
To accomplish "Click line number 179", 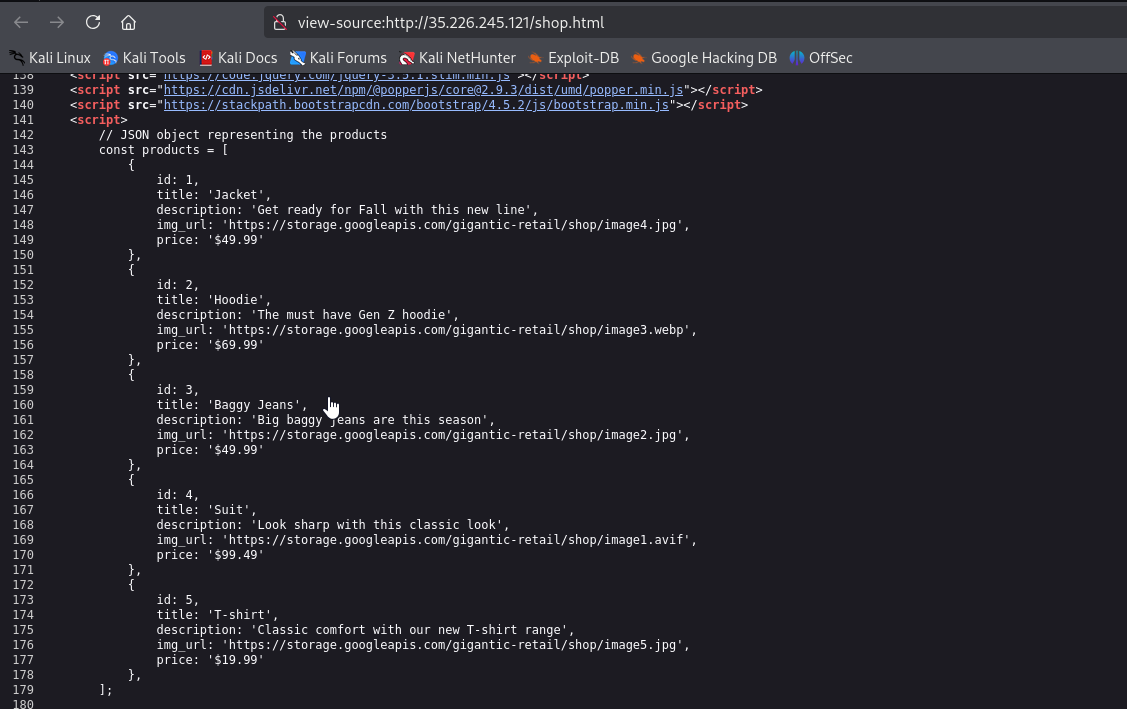I will [23, 690].
